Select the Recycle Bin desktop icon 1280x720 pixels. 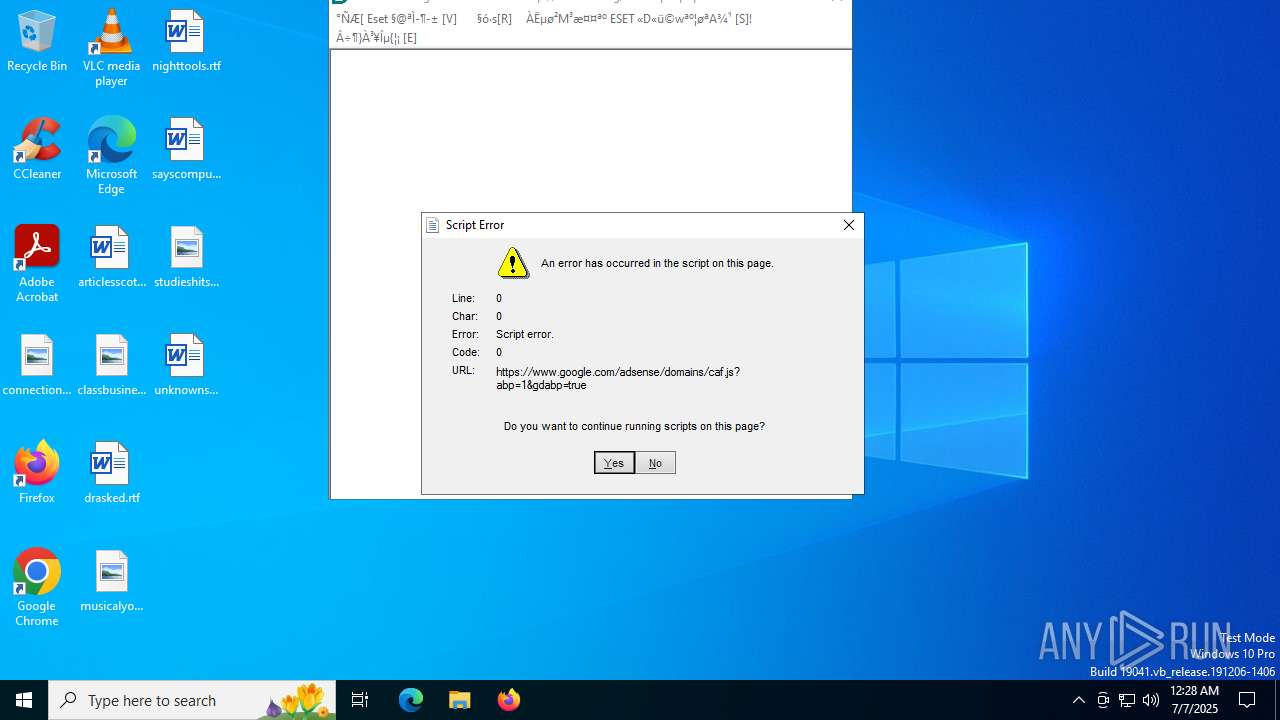click(x=37, y=42)
